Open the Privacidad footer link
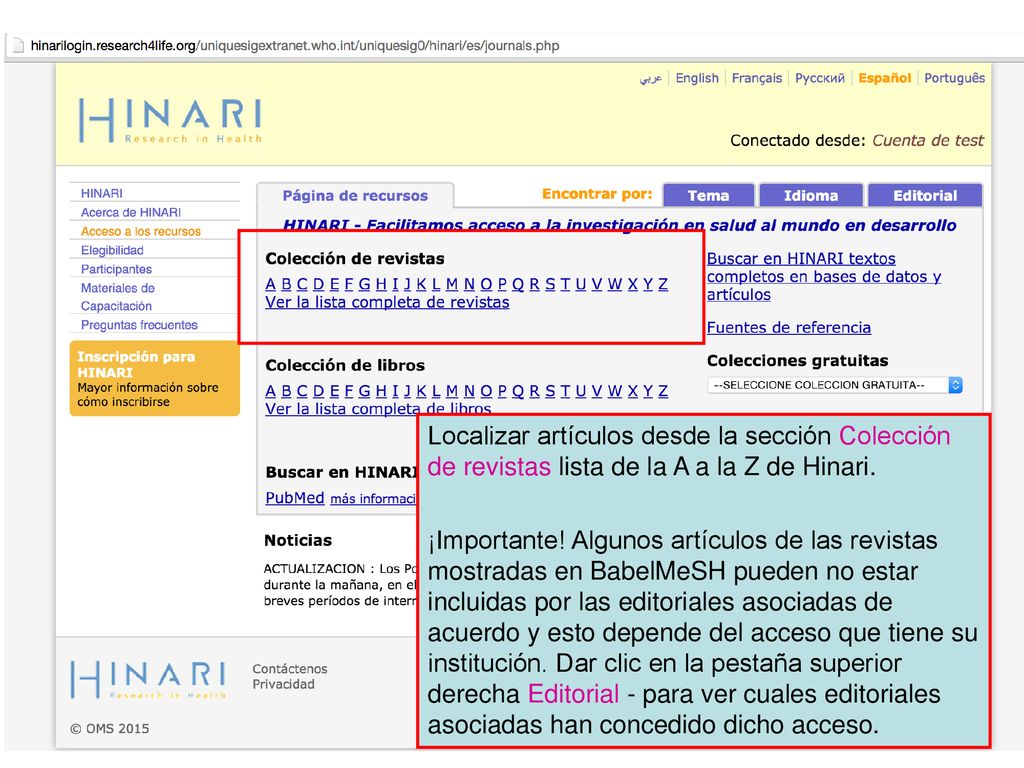 [x=283, y=684]
